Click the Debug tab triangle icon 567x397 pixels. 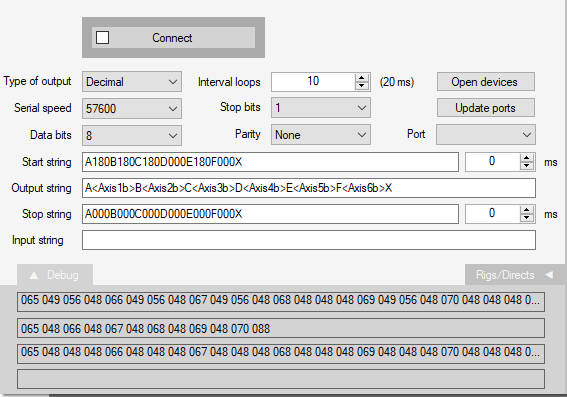tap(34, 276)
